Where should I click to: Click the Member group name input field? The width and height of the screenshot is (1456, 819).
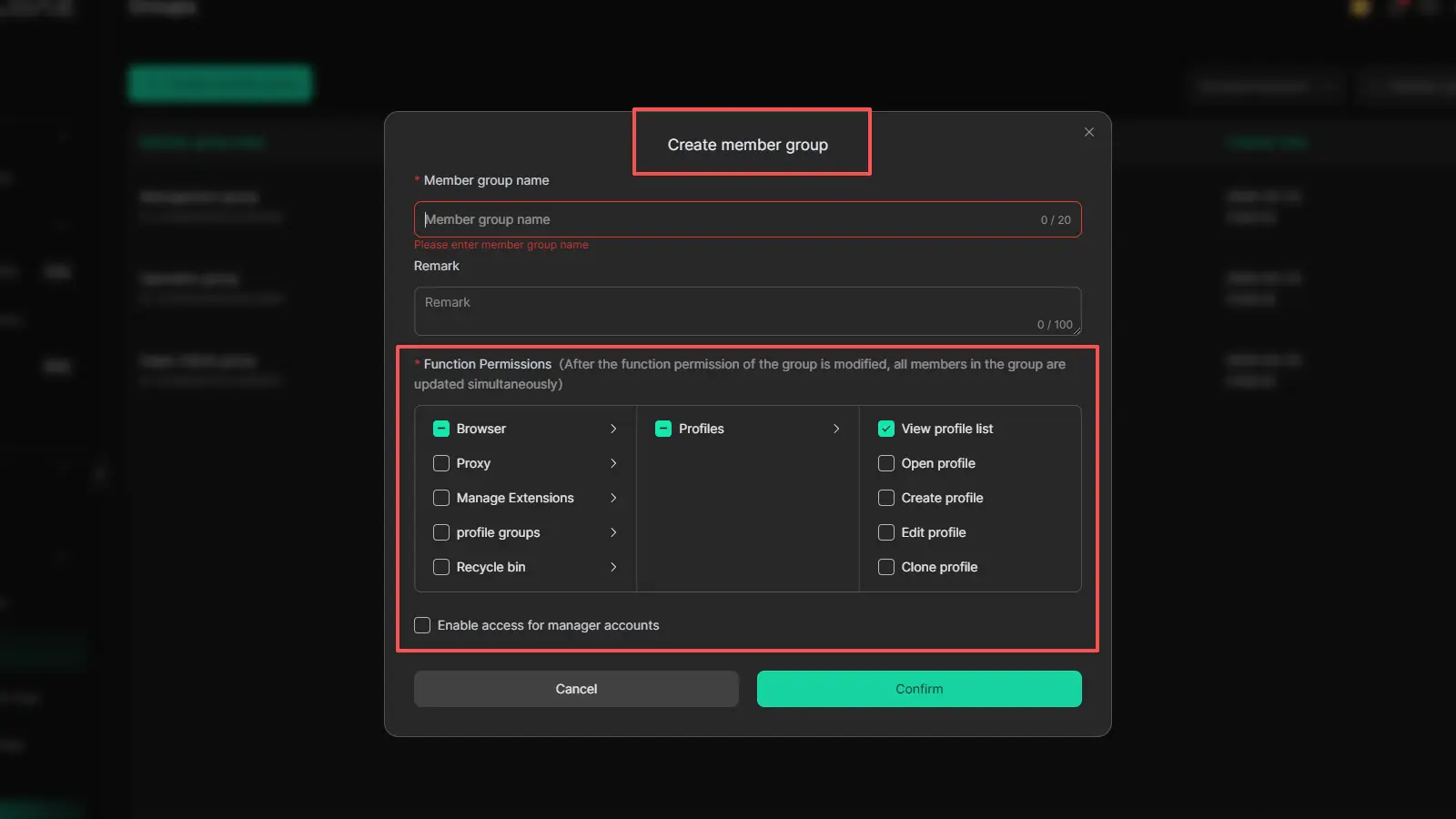[728, 219]
